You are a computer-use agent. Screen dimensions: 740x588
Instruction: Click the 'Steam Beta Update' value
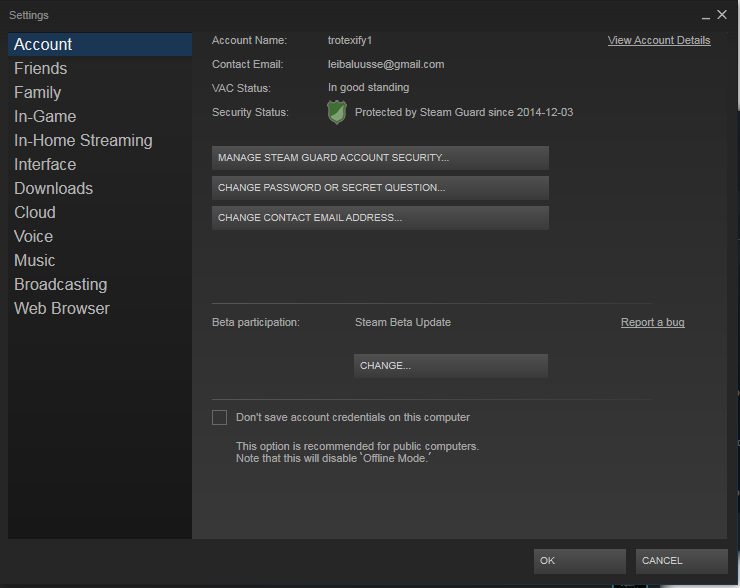[x=403, y=322]
